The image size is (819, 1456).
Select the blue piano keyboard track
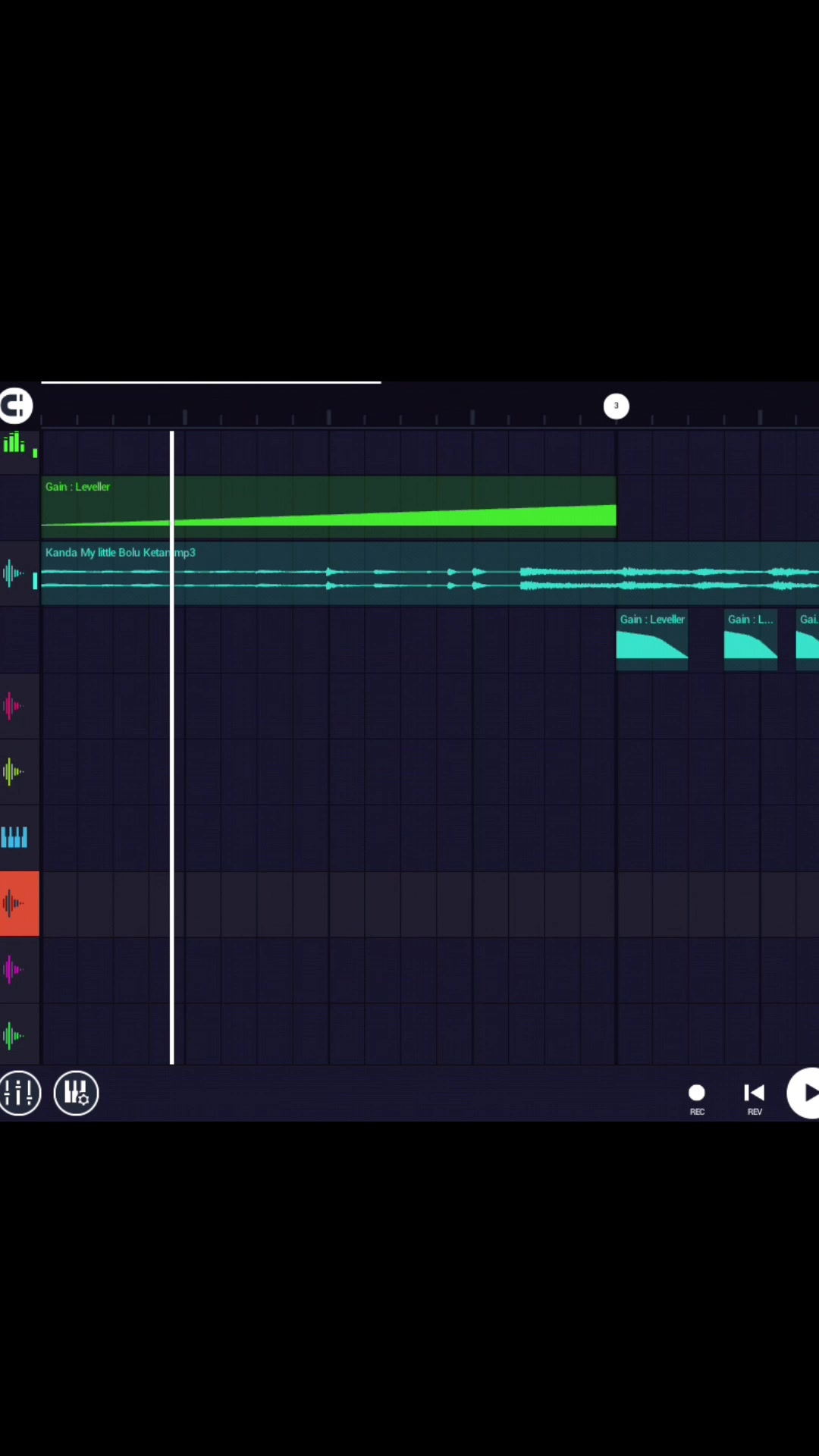14,837
